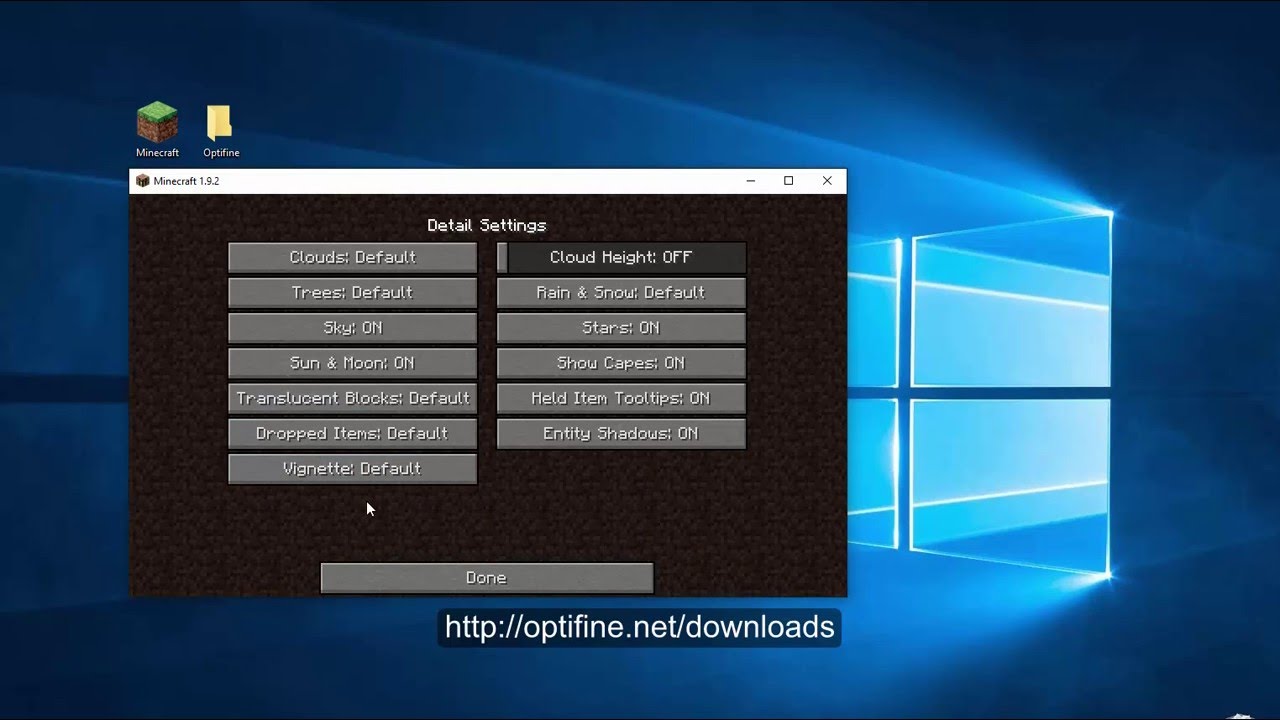
Task: Toggle Sky: ON setting
Action: [x=352, y=328]
